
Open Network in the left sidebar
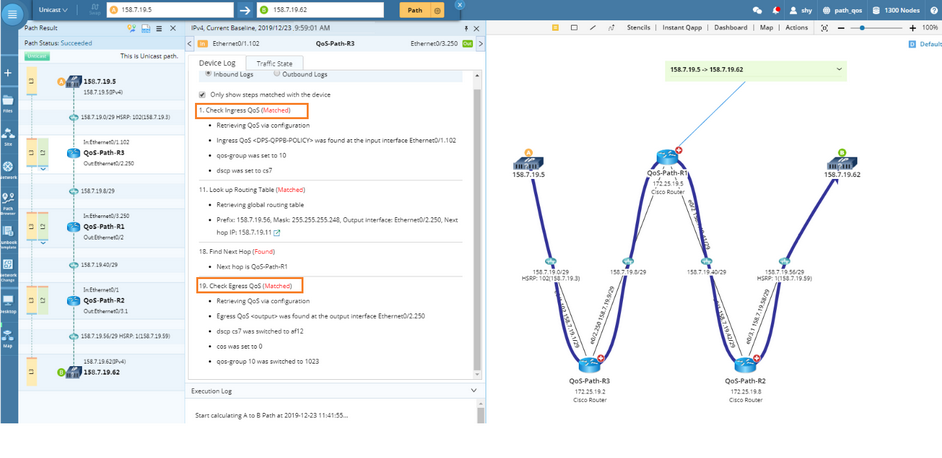(8, 169)
